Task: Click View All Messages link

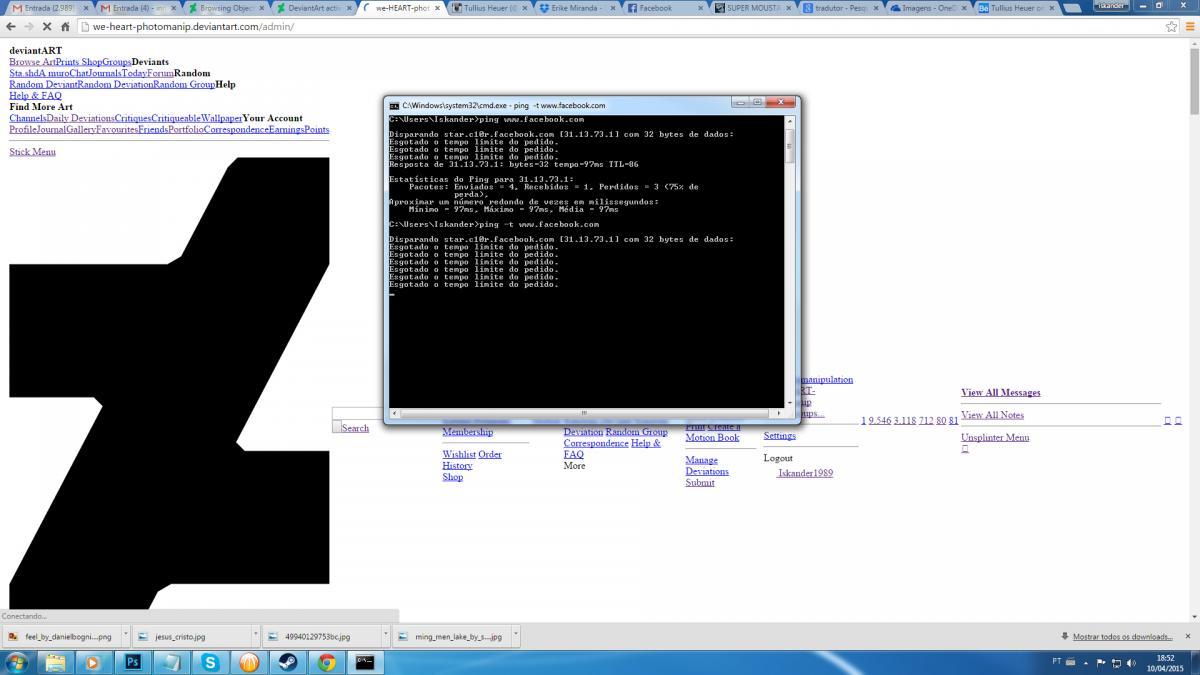Action: (1001, 393)
